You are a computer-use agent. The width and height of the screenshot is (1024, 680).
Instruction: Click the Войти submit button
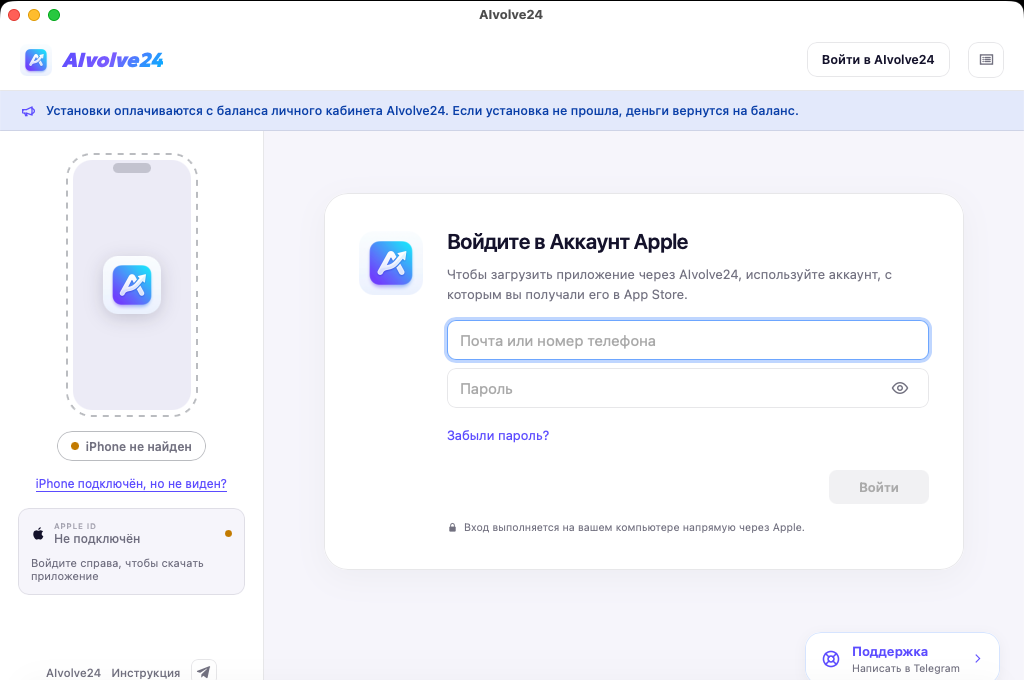tap(878, 487)
